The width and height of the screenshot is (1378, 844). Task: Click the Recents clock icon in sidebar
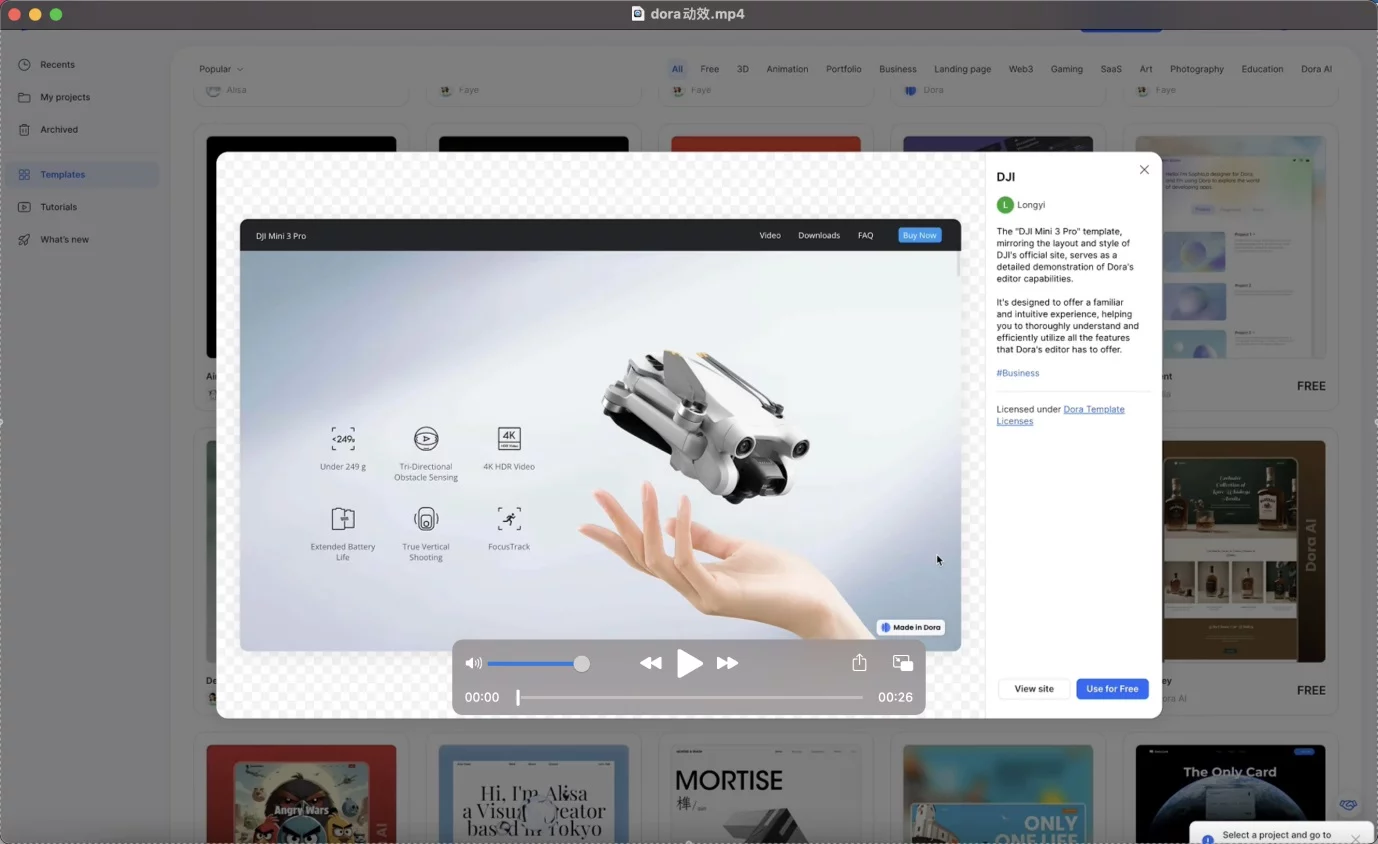click(24, 65)
